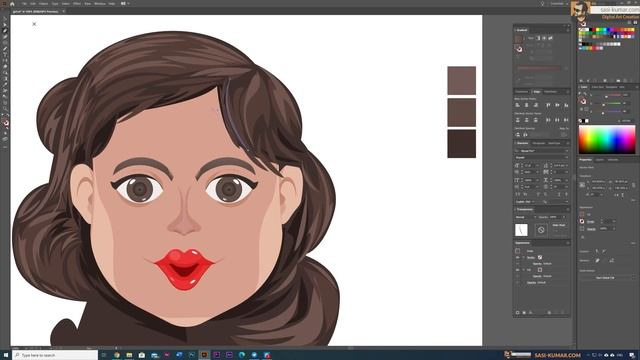This screenshot has width=640, height=360.
Task: Open the language dropdown in Character panel
Action: click(x=525, y=202)
